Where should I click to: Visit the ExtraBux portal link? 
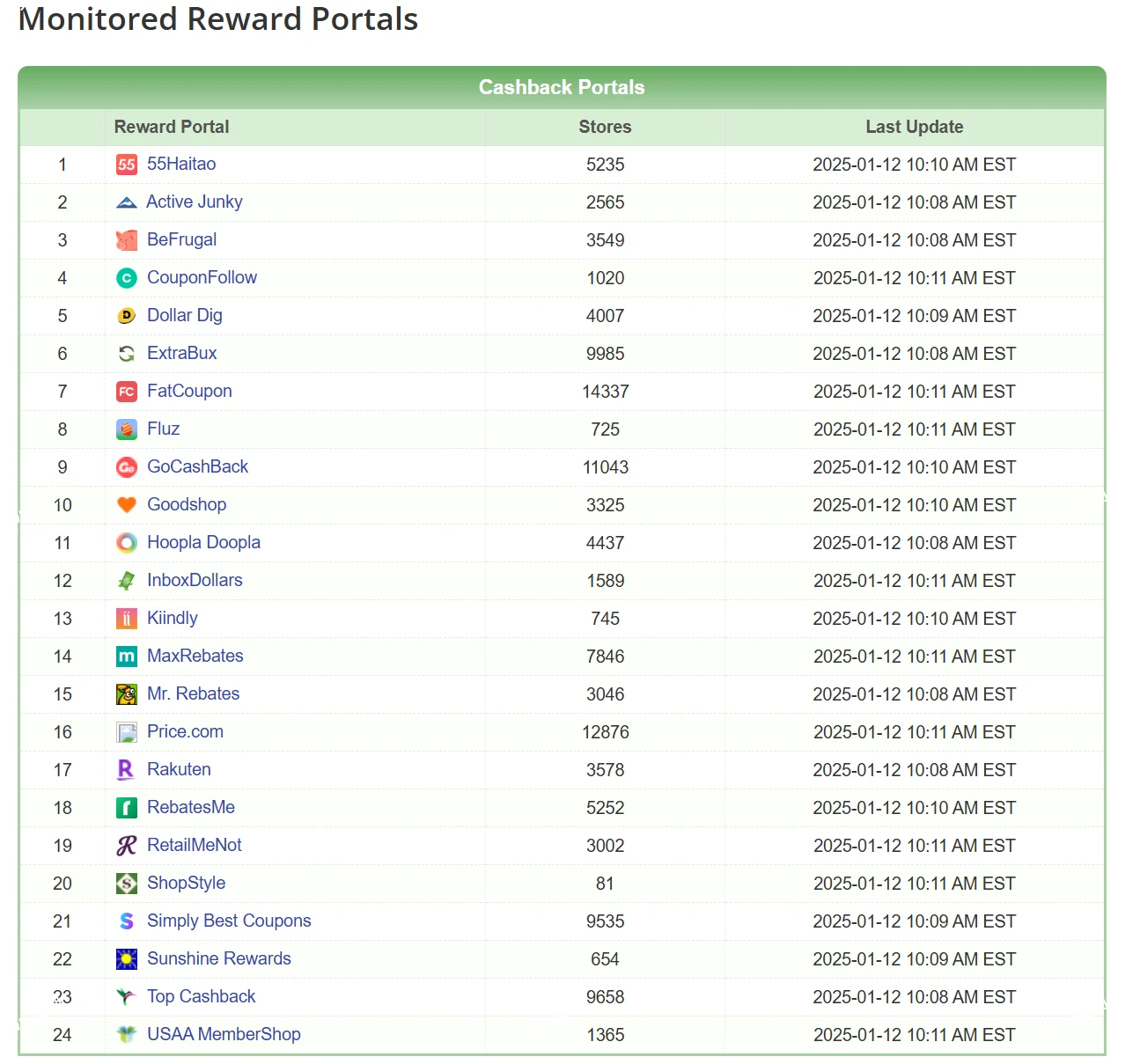pos(181,353)
